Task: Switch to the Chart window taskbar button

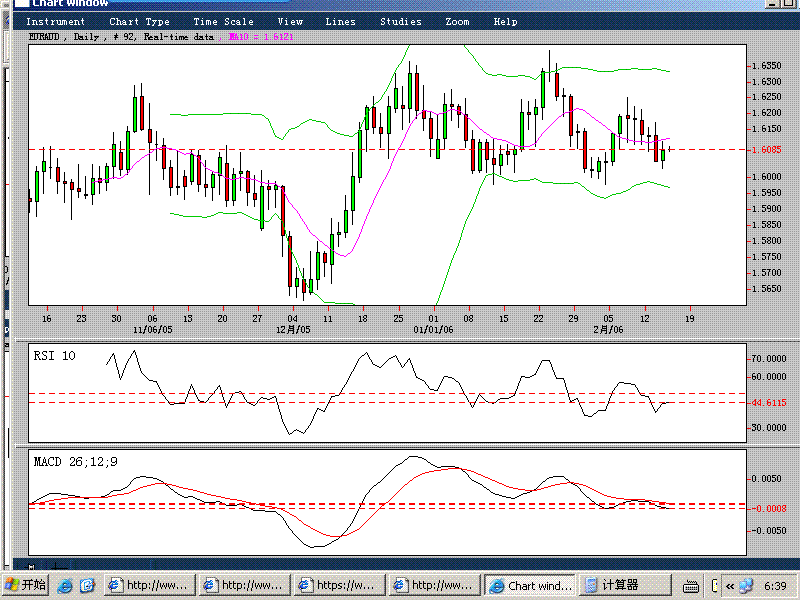Action: tap(531, 586)
